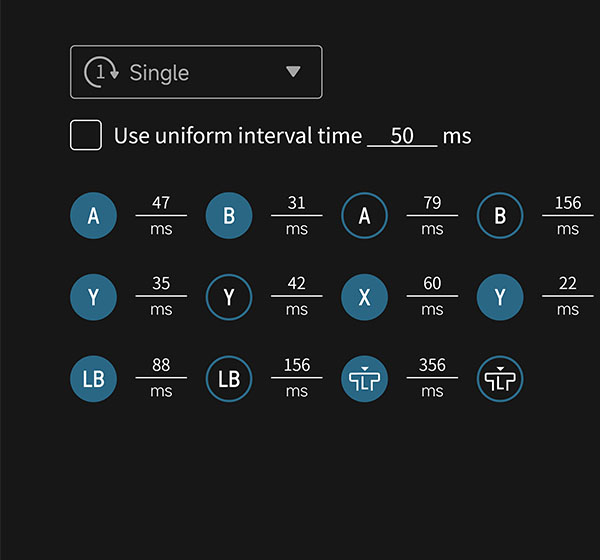Select the outlined B button release icon
This screenshot has height=560, width=600.
[500, 216]
